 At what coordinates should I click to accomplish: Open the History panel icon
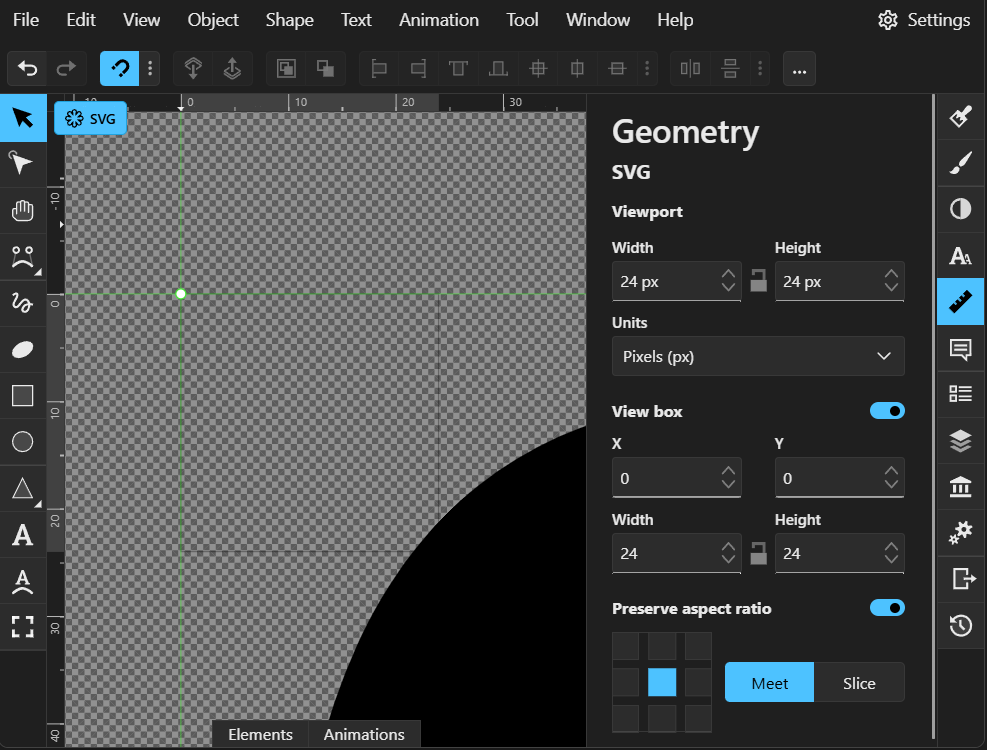point(960,626)
